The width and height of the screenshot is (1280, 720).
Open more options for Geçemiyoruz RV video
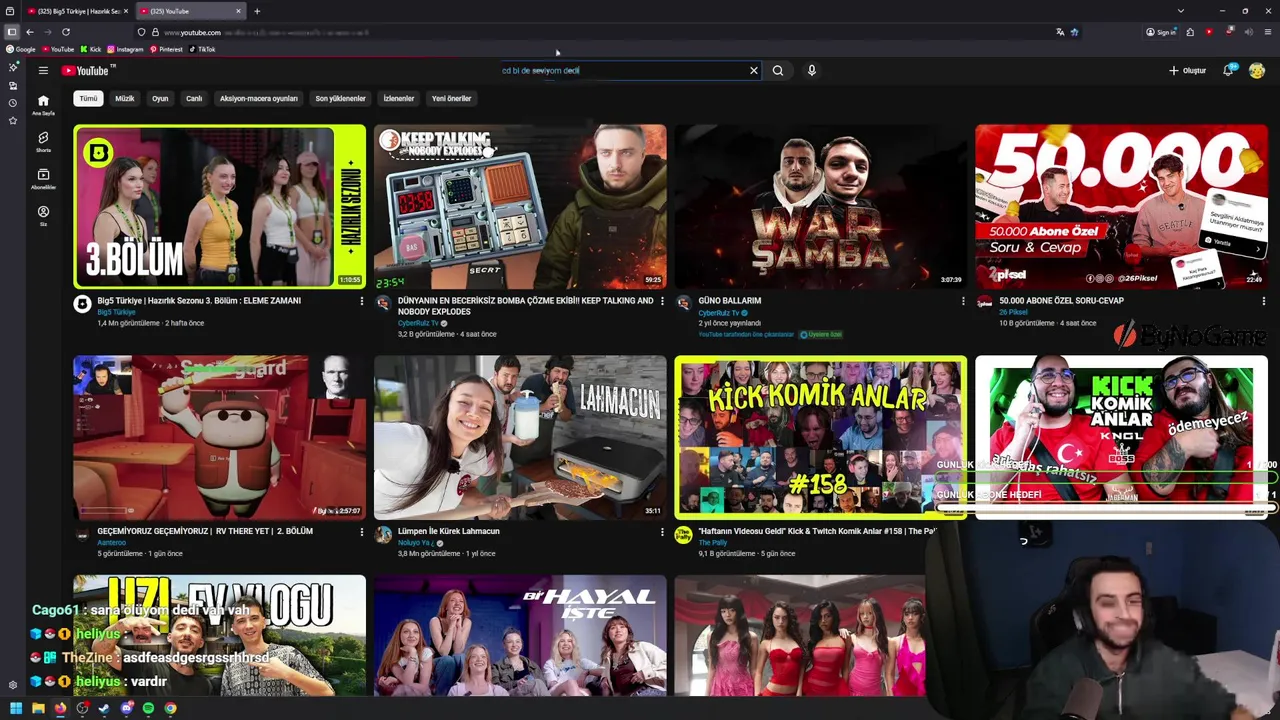tap(362, 532)
